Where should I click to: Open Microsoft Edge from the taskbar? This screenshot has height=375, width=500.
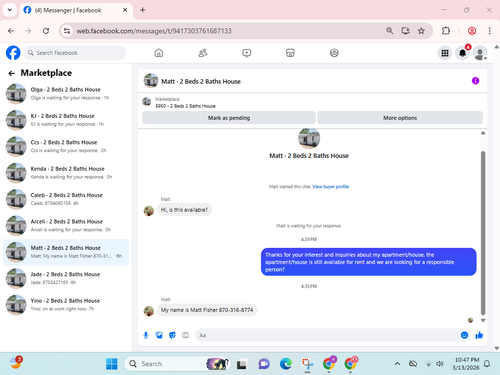click(286, 364)
